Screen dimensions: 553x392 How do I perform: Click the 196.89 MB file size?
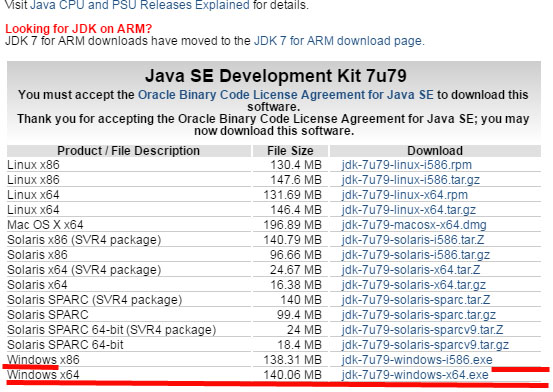click(x=293, y=225)
